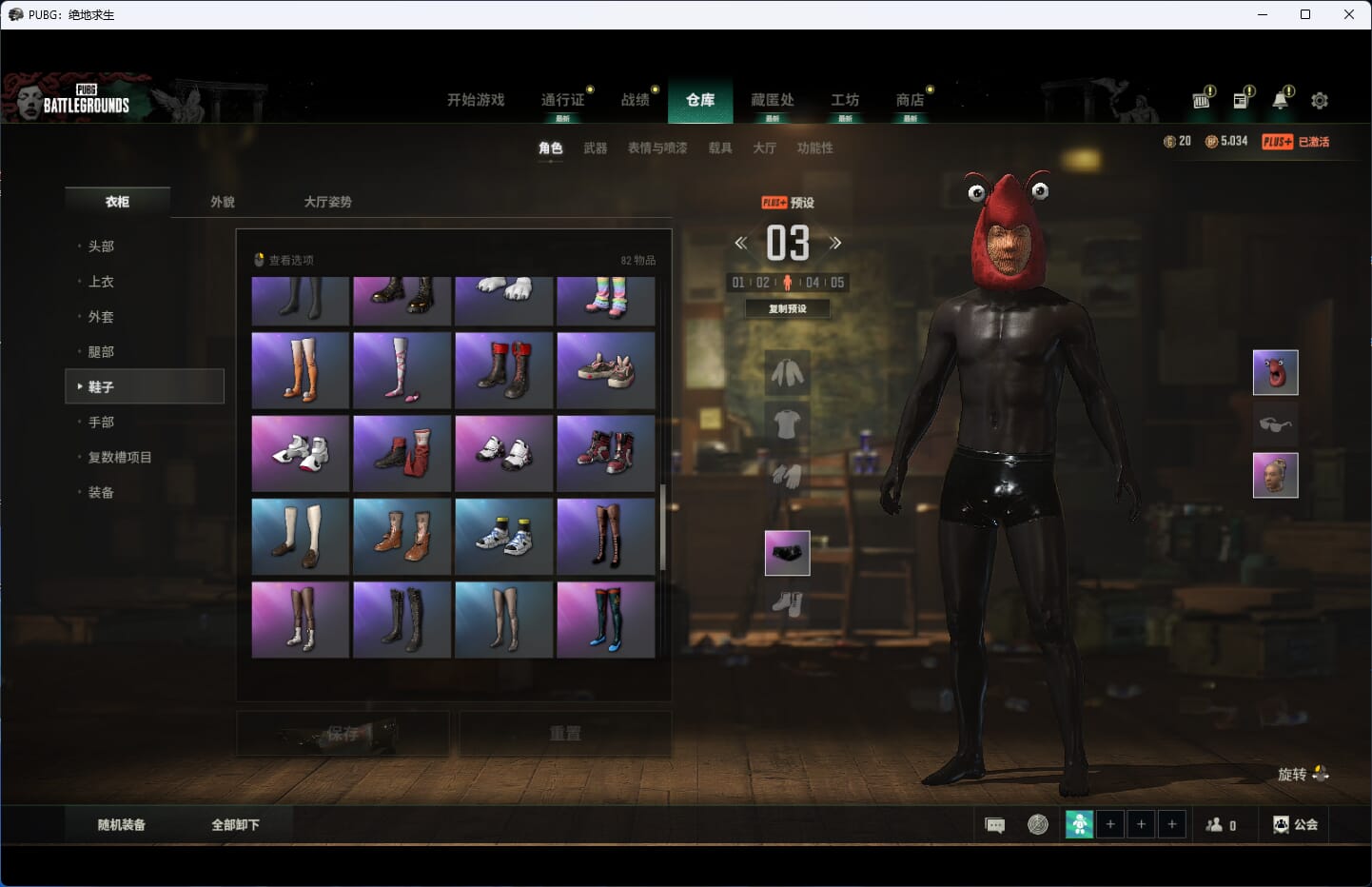Screen dimensions: 1372x887
Task: Open the friends list icon showing 0
Action: pos(1221,825)
